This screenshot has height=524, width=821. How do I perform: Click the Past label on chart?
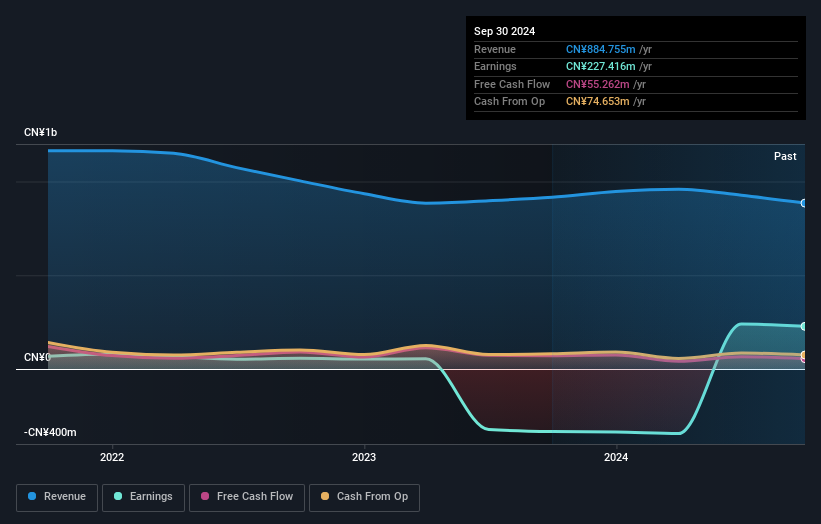[785, 156]
